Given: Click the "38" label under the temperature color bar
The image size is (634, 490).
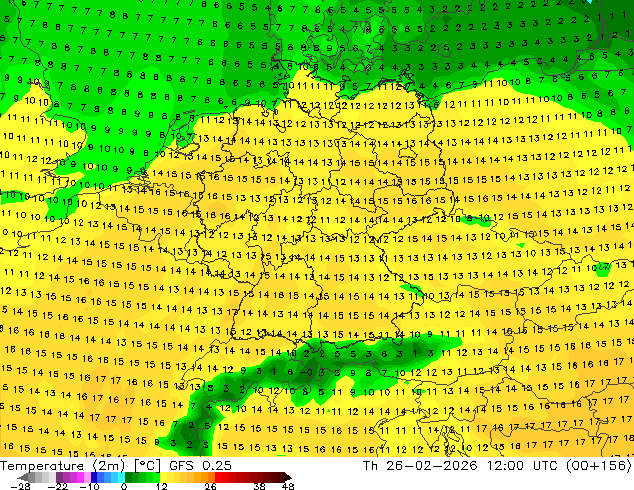Looking at the screenshot, I should pyautogui.click(x=260, y=486).
